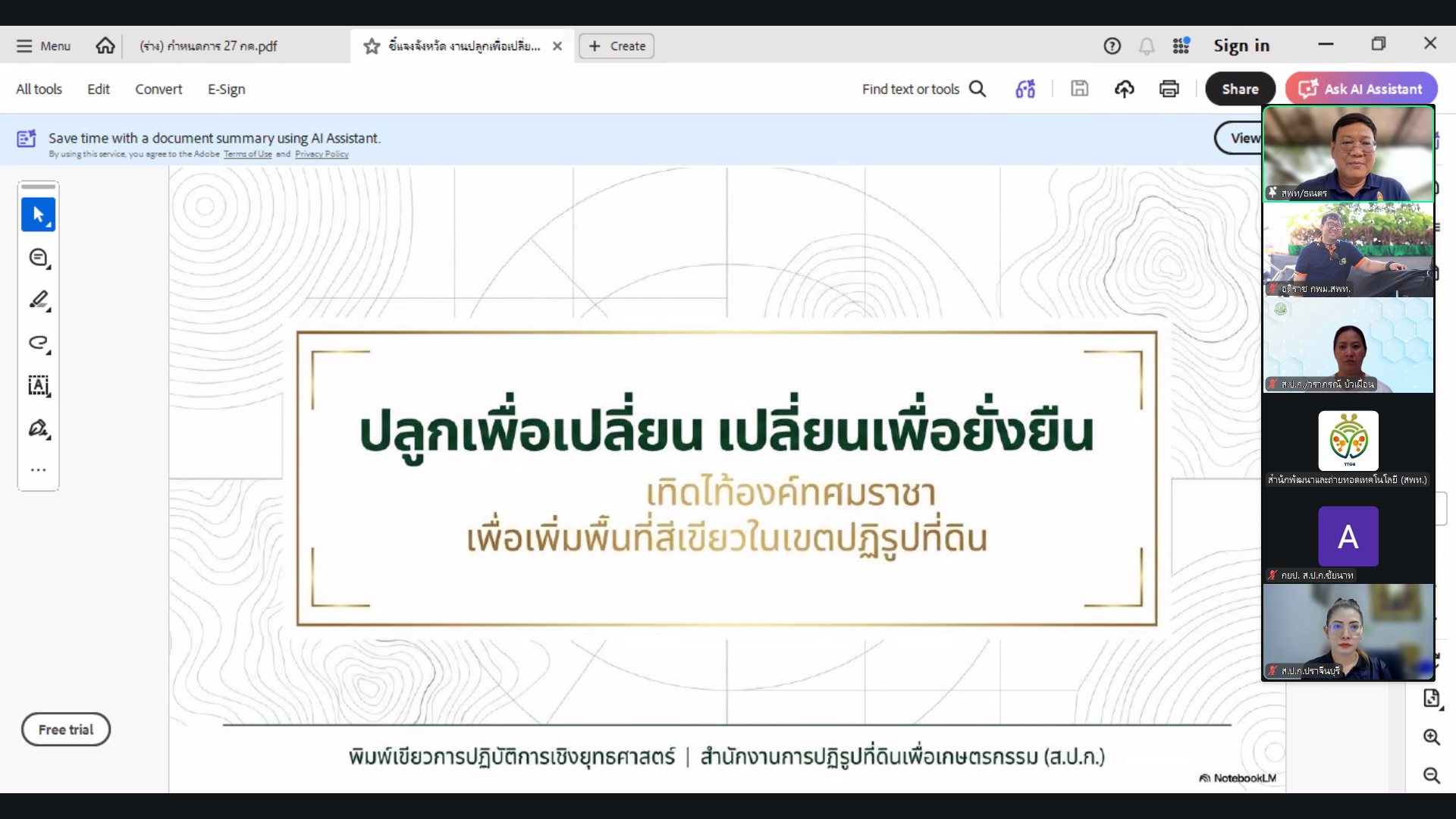Click Find text or tools search
1456x819 pixels.
coord(911,89)
